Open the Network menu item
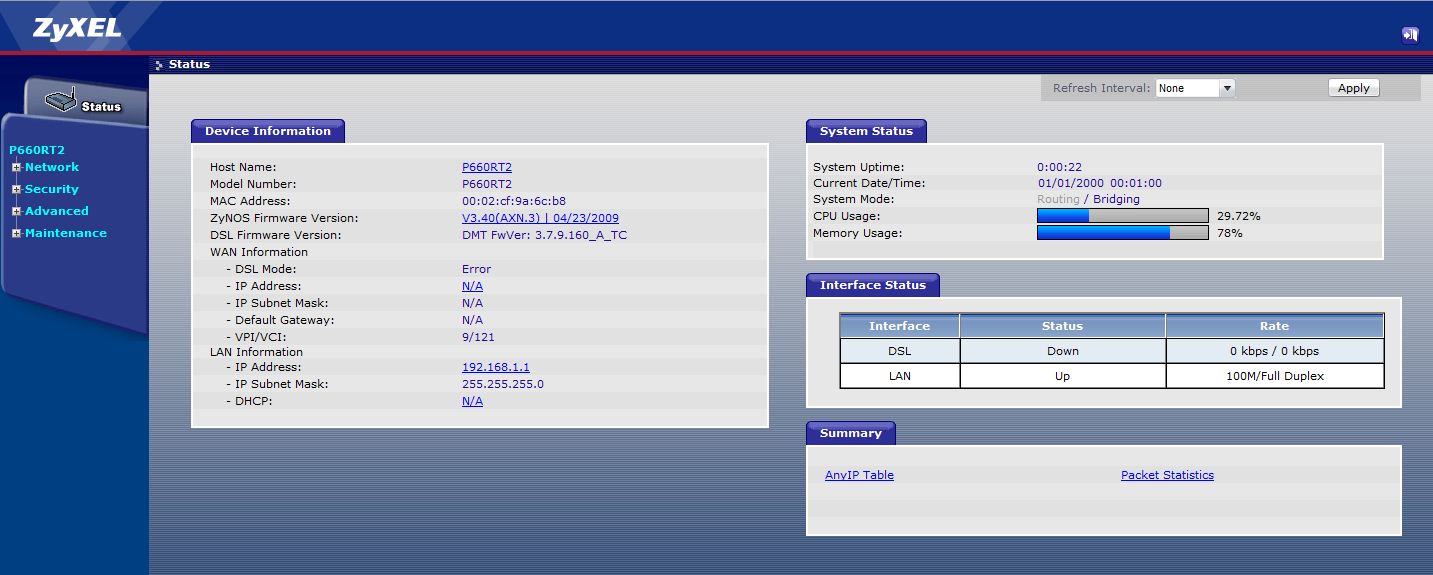Viewport: 1433px width, 575px height. [x=52, y=167]
